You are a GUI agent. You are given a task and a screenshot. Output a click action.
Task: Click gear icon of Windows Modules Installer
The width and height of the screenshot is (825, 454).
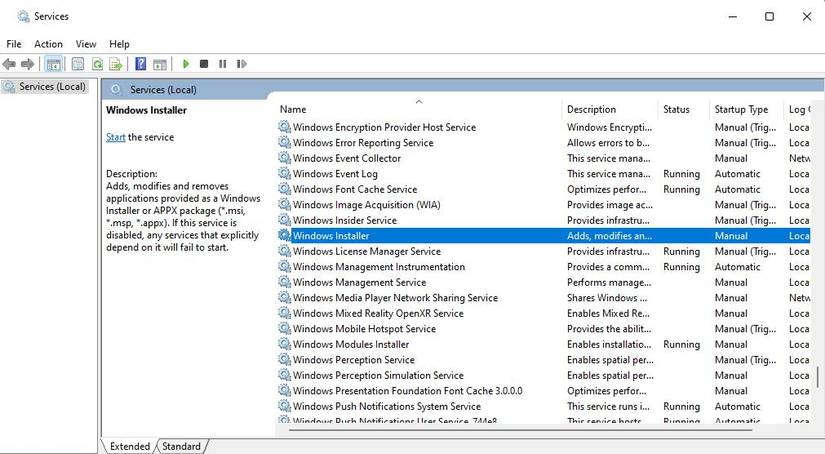coord(285,344)
